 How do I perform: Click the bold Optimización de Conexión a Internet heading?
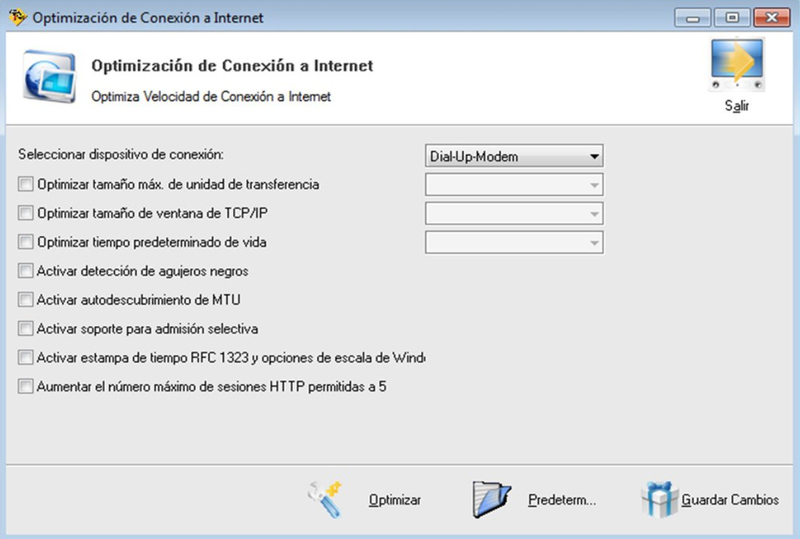[232, 66]
